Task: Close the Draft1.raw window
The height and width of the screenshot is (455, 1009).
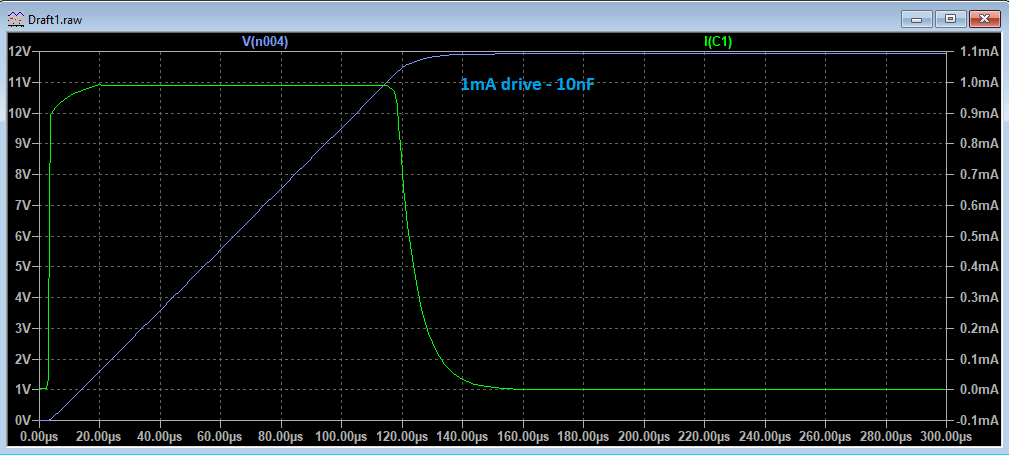Action: (985, 19)
